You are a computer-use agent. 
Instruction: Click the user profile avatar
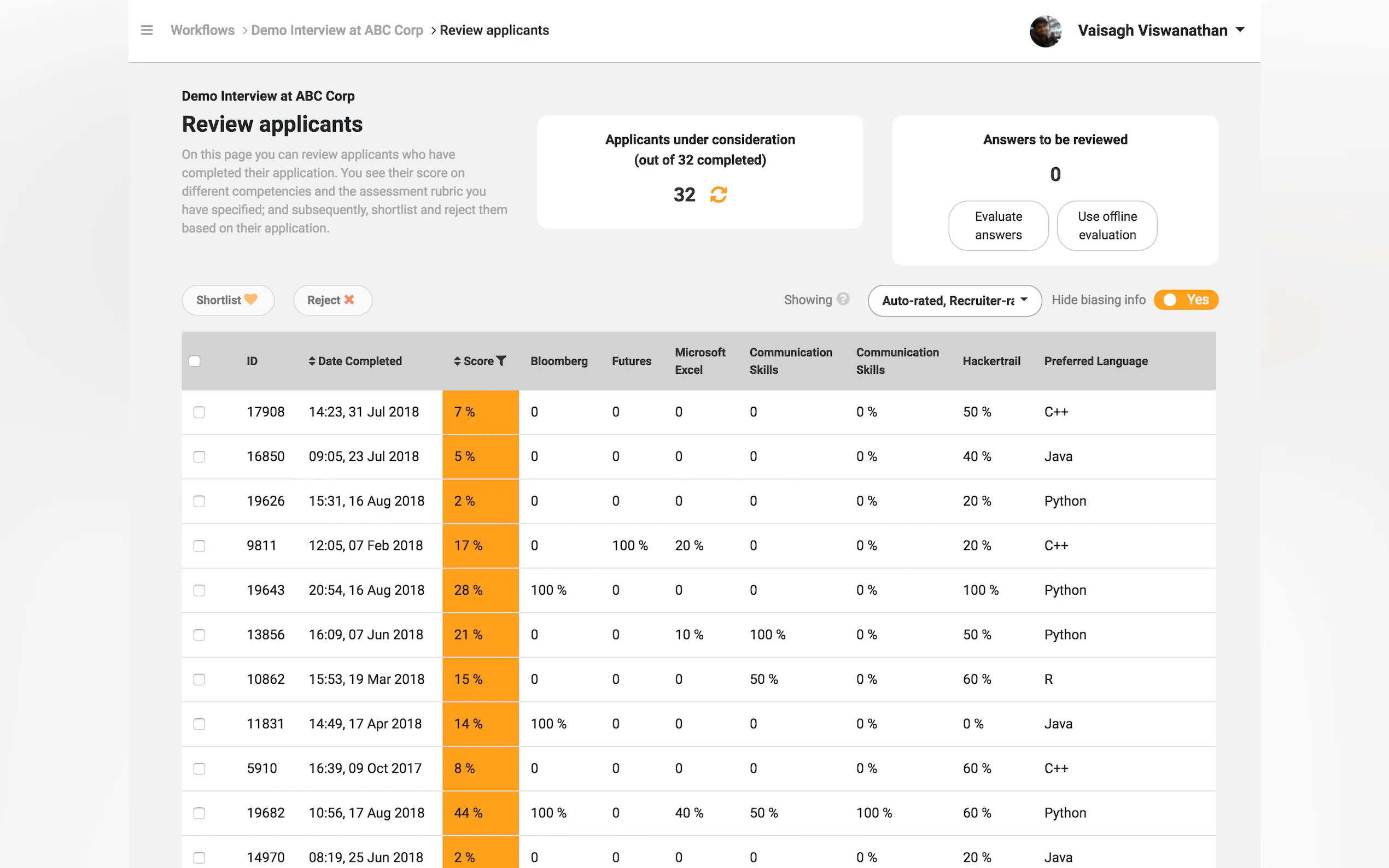coord(1045,31)
